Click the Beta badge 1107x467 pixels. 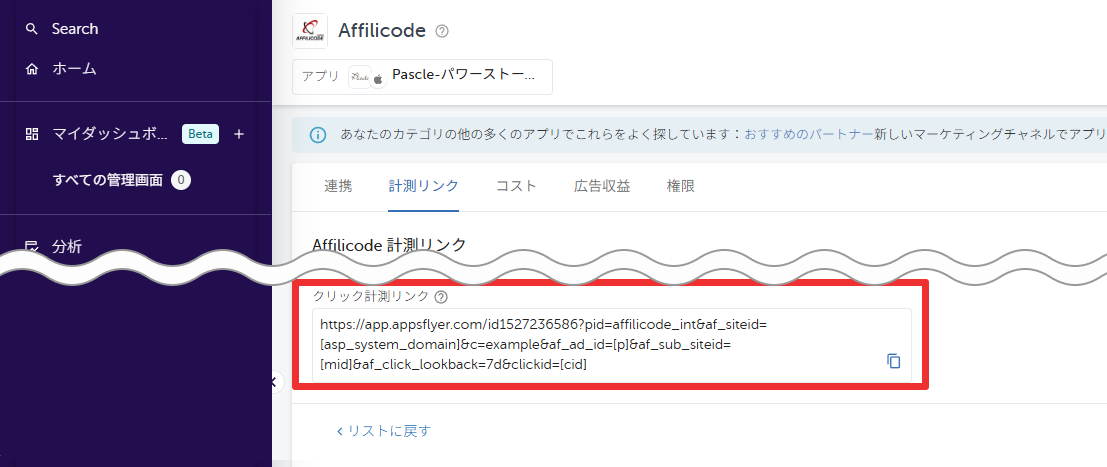click(x=201, y=134)
